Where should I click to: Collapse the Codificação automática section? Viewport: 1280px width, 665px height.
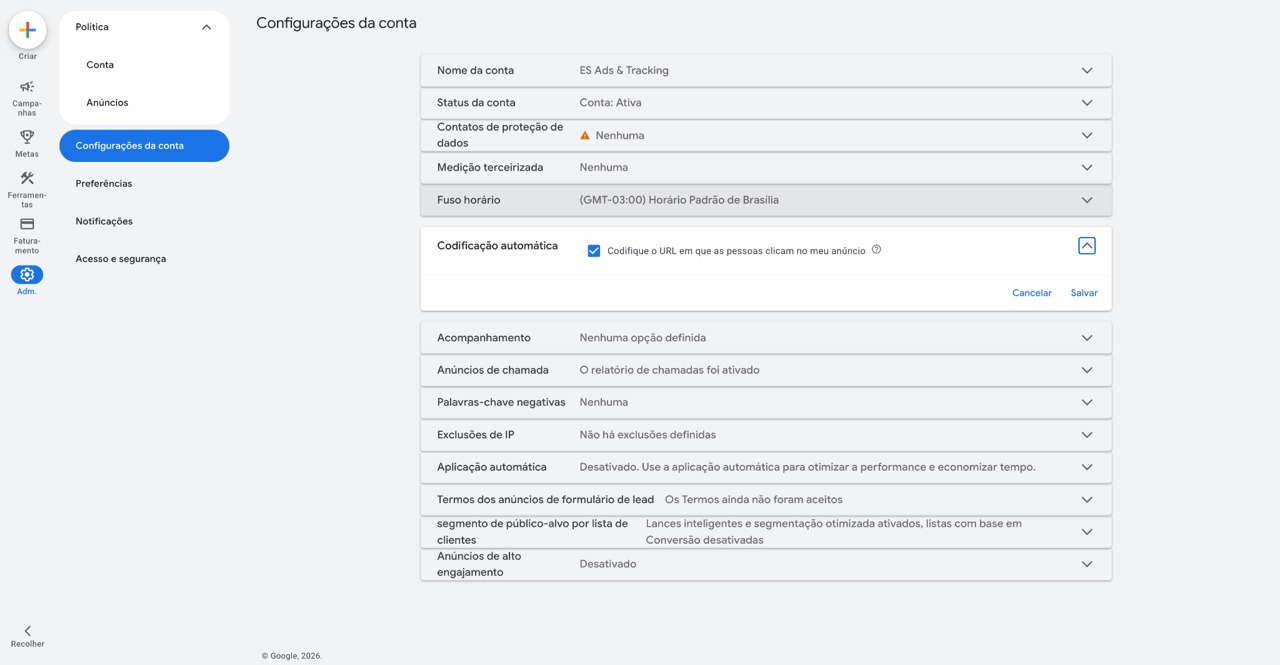[1087, 246]
